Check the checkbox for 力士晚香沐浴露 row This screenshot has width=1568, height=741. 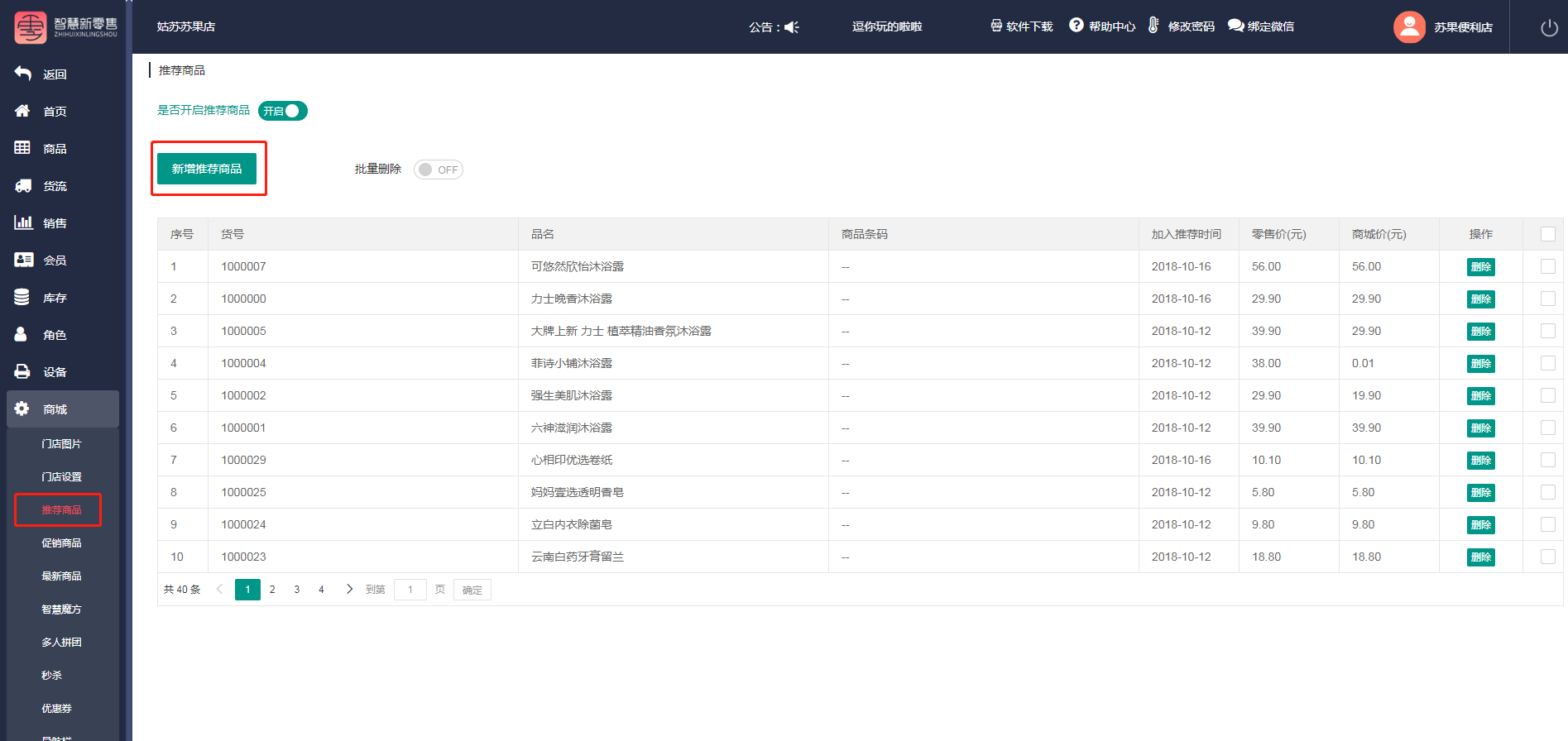1547,299
